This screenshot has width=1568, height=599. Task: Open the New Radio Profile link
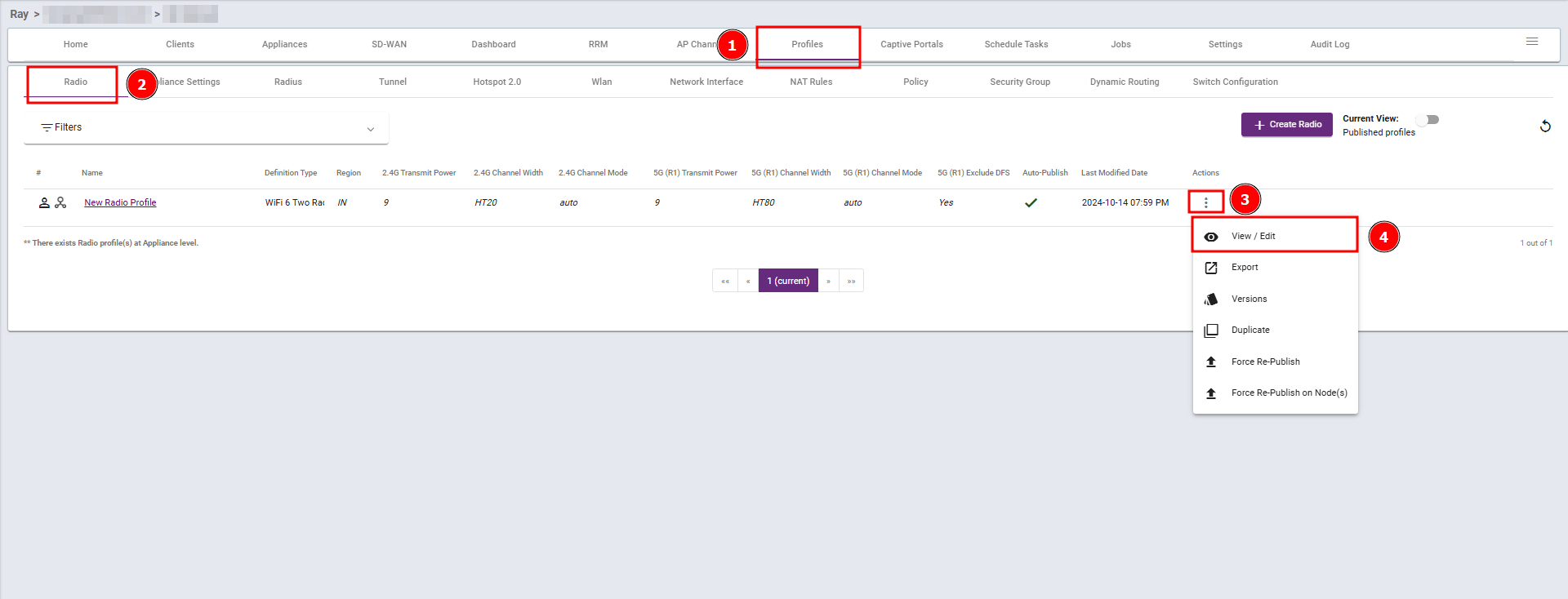(120, 202)
